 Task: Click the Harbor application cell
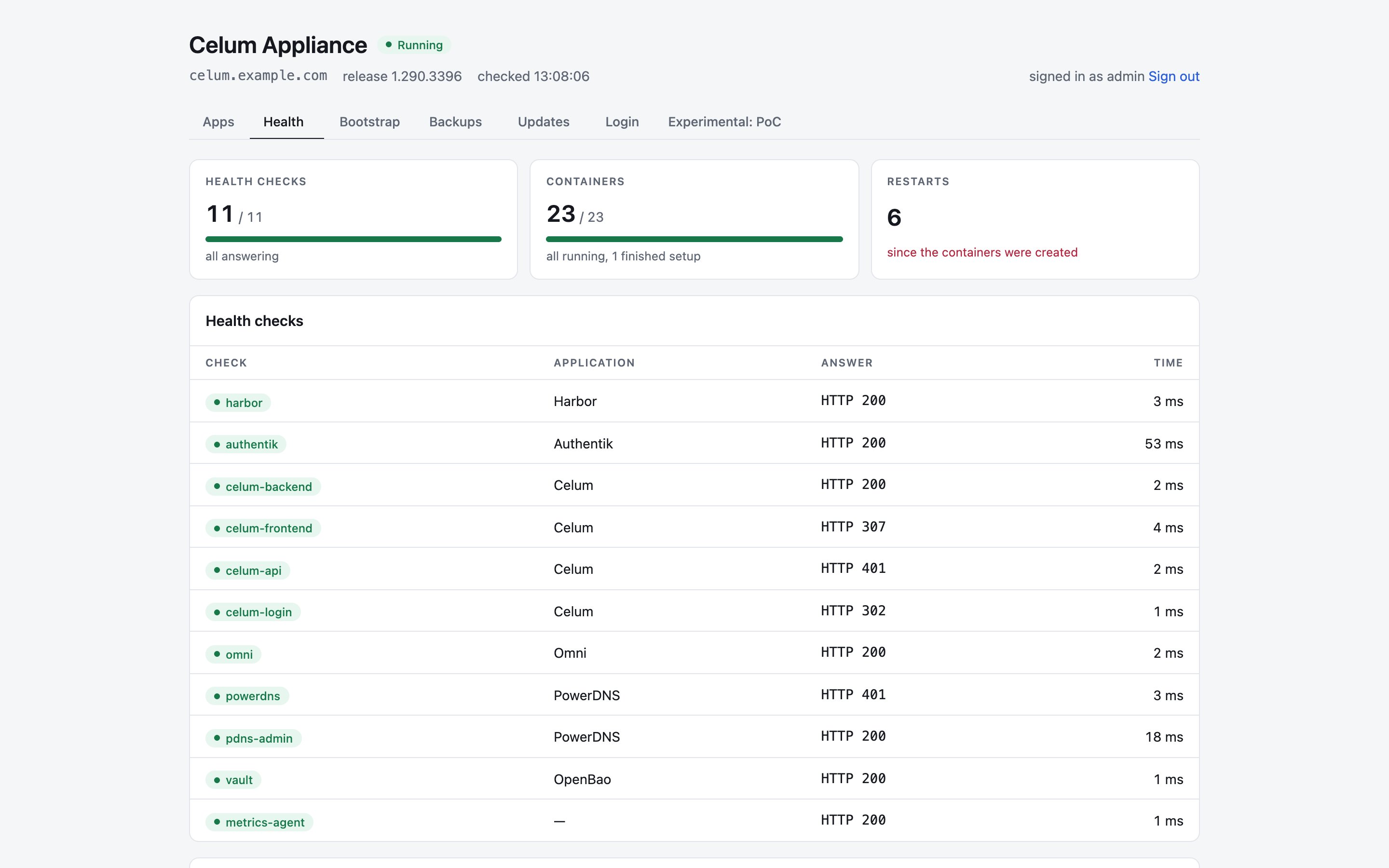(x=575, y=401)
